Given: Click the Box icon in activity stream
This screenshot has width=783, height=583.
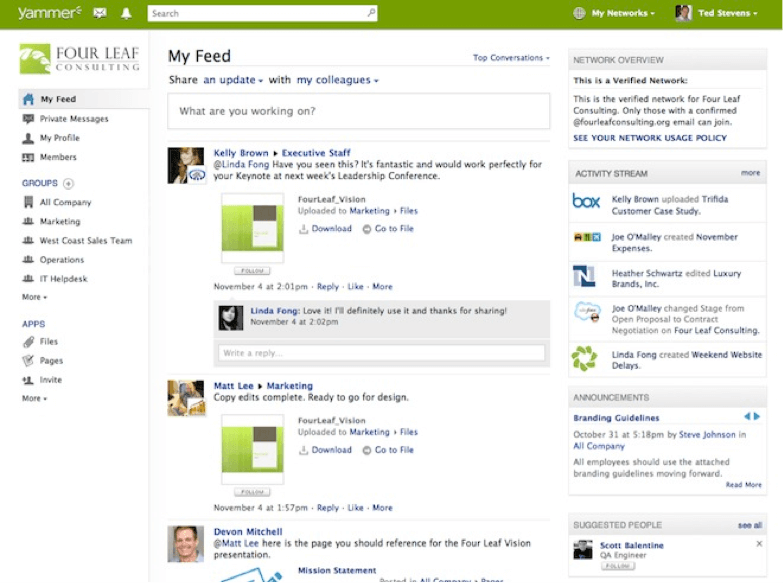Looking at the screenshot, I should [586, 201].
